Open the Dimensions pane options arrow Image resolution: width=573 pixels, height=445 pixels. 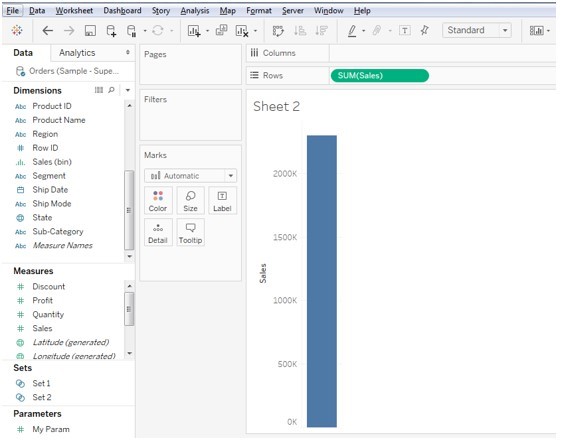128,90
